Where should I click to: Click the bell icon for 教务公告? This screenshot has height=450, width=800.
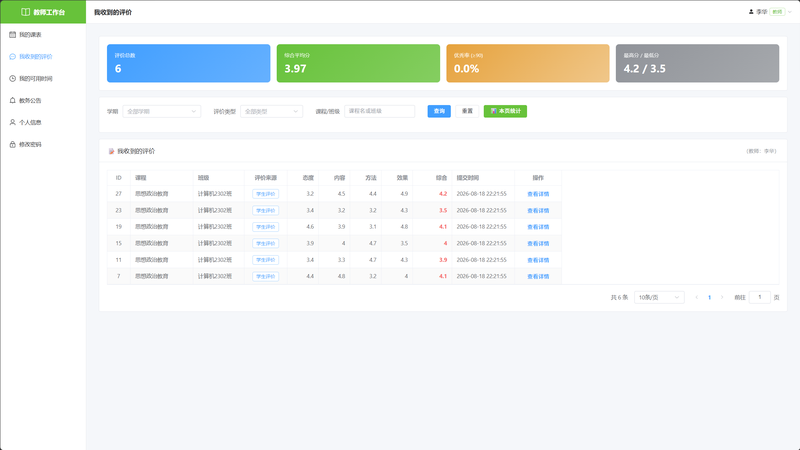pos(13,101)
